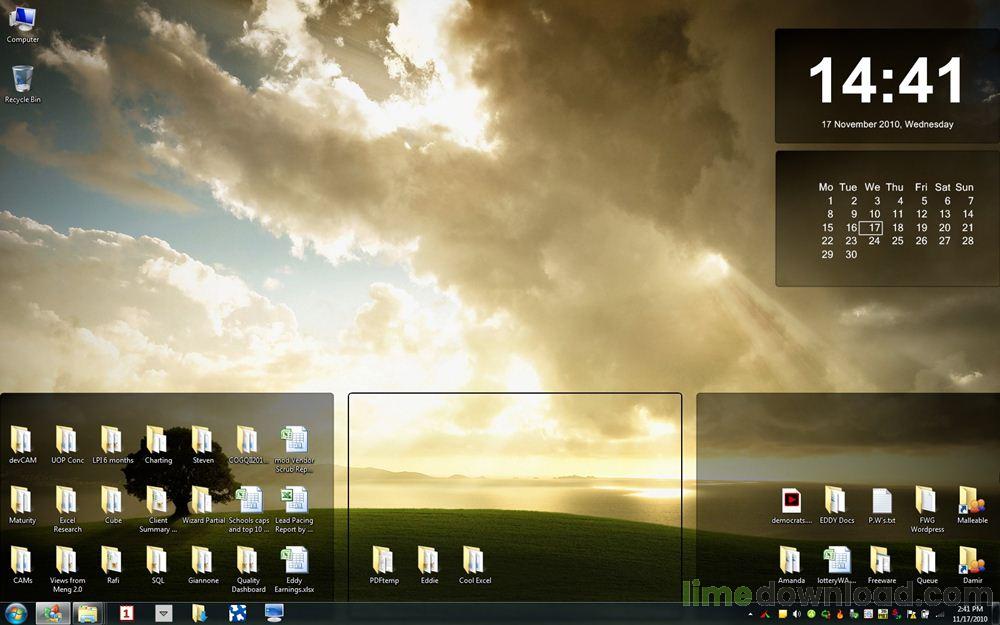Open the calendar app pinned to the taskbar

pos(128,614)
